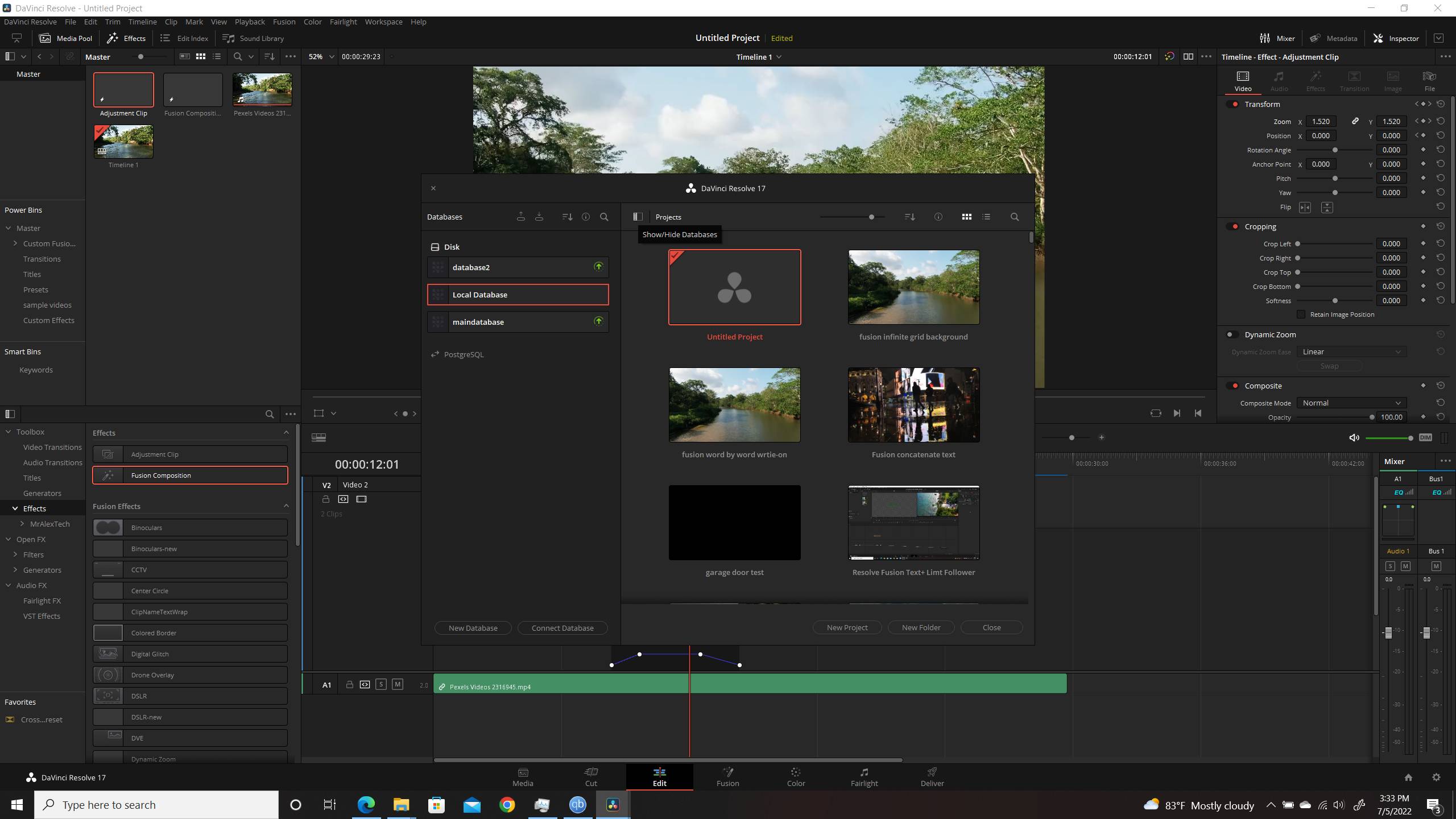This screenshot has height=819, width=1456.
Task: Open the viewer zoom 52% dropdown
Action: pos(321,56)
